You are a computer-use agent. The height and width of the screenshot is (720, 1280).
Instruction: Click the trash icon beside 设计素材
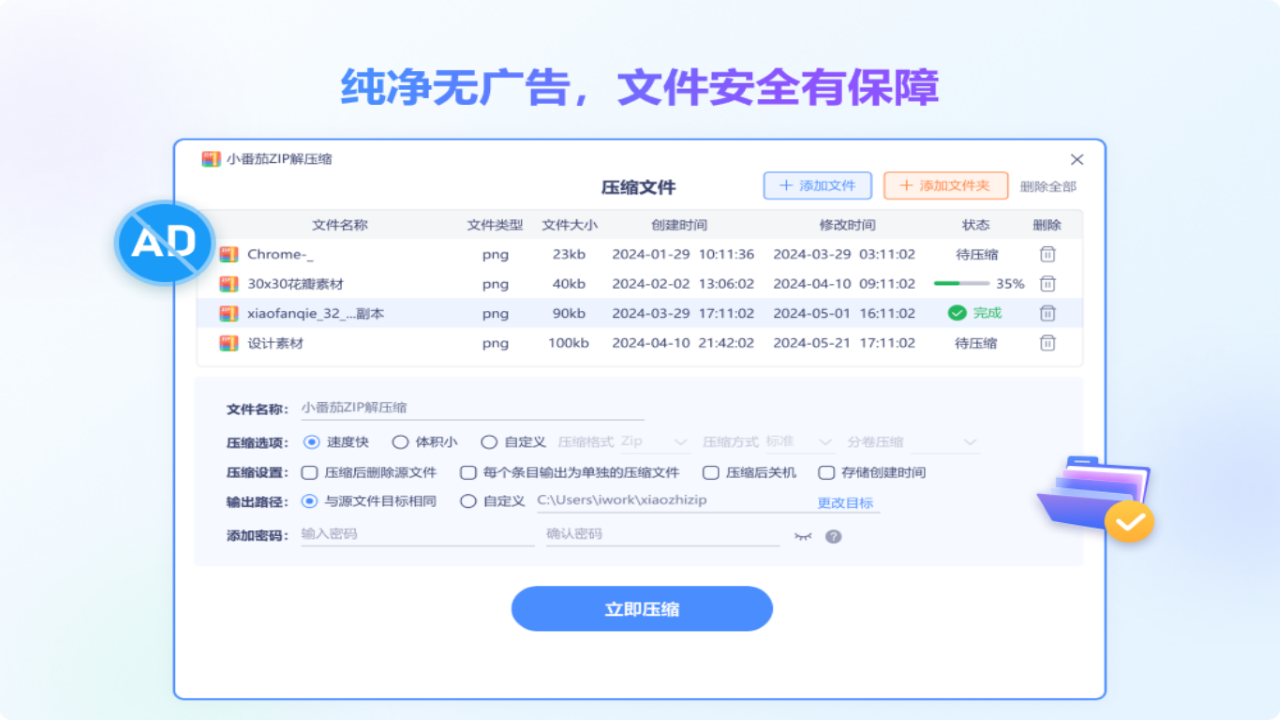pyautogui.click(x=1047, y=342)
